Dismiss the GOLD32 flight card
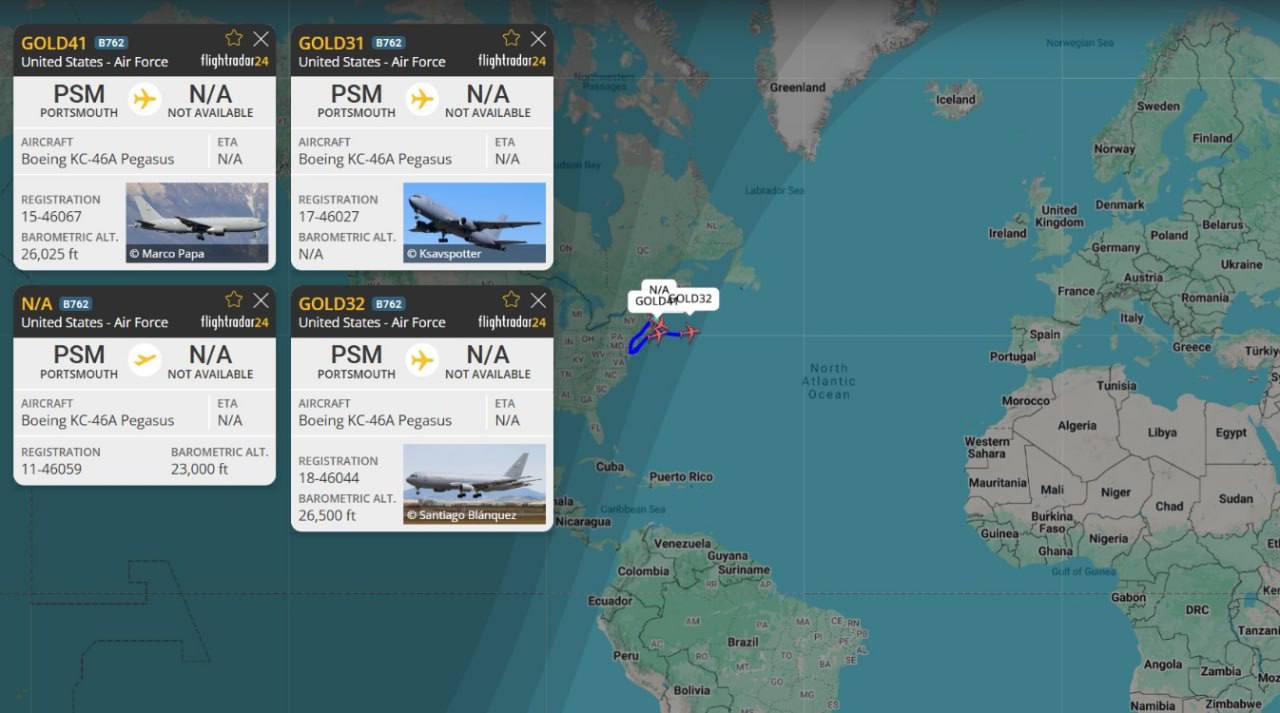Viewport: 1280px width, 713px height. tap(538, 299)
